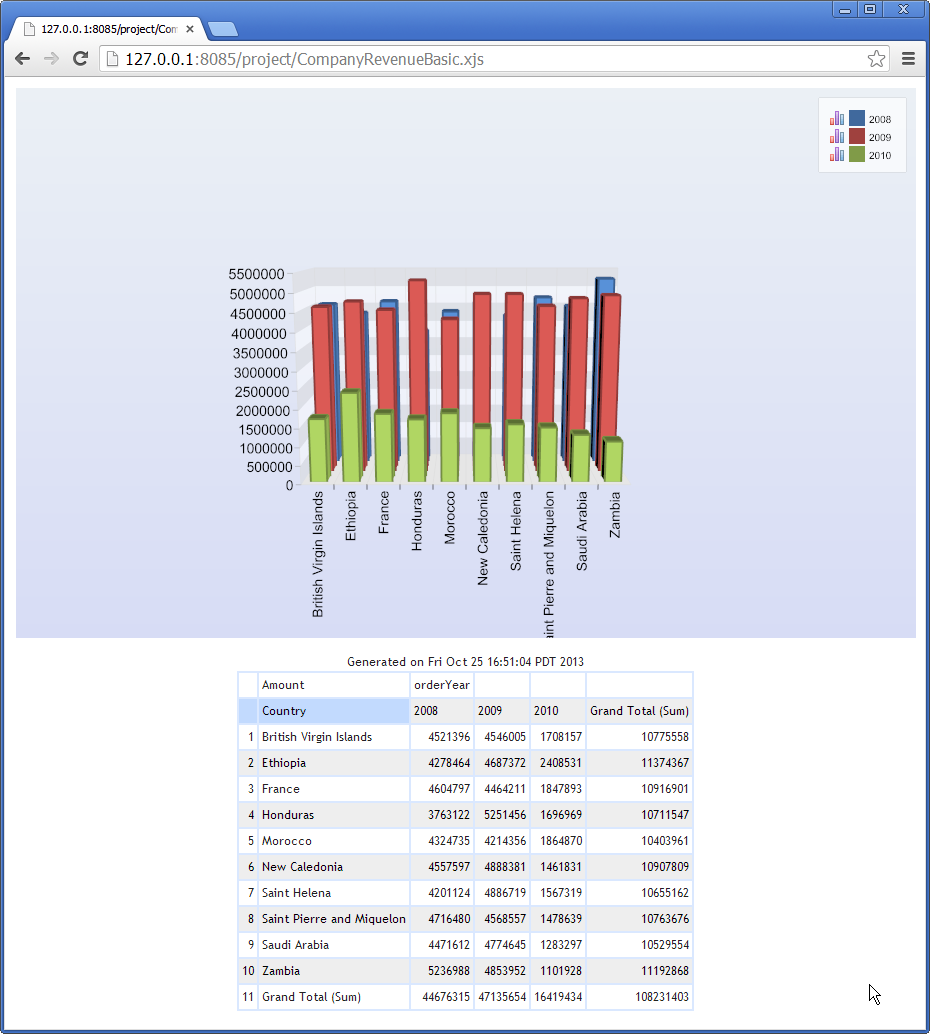Screen dimensions: 930x1034
Task: Select the 127.0.0.1:8085 tab
Action: (109, 29)
